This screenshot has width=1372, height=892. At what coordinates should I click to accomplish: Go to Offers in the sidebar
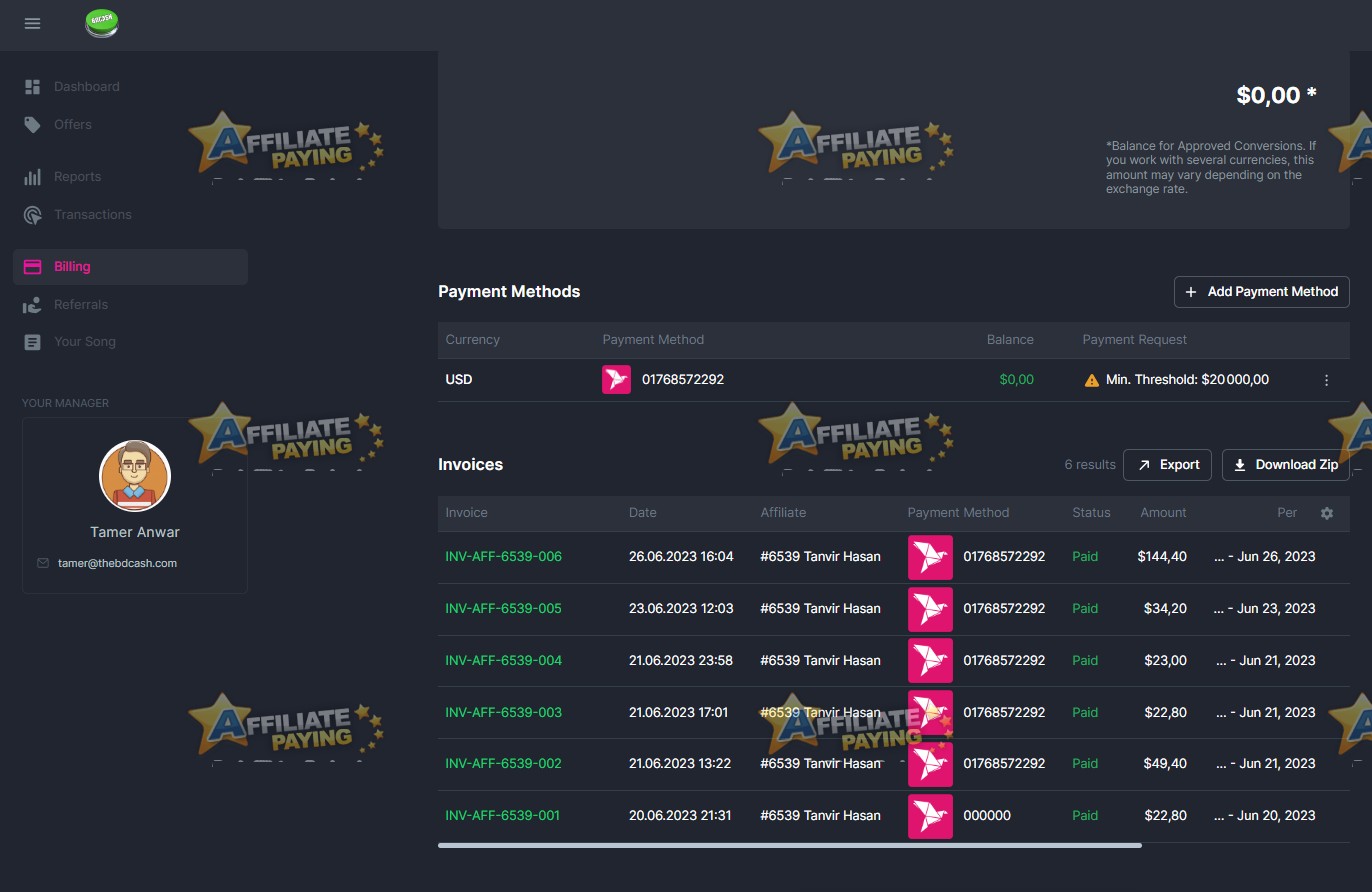[x=73, y=125]
